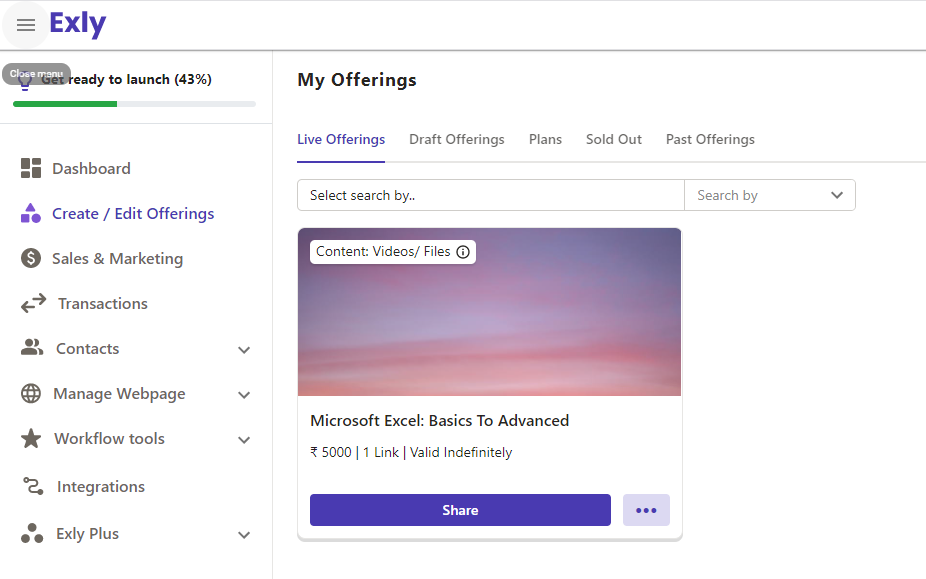
Task: Click the Manage Webpage globe icon
Action: tap(31, 393)
